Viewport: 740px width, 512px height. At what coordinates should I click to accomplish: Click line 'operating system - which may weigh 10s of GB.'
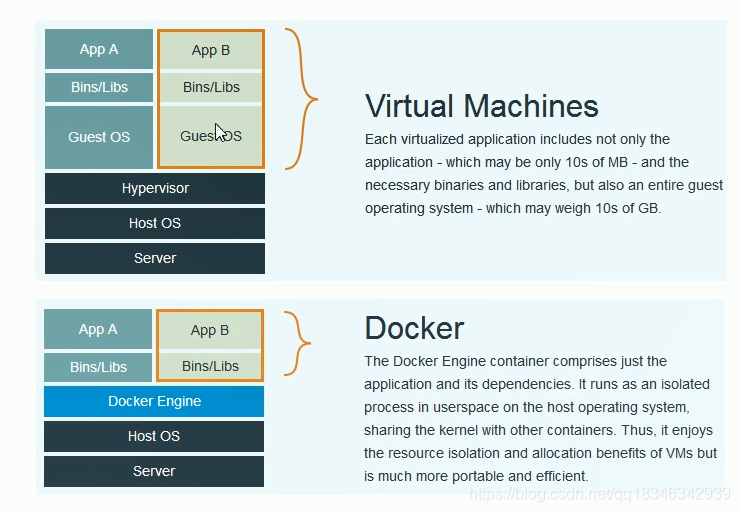(513, 208)
